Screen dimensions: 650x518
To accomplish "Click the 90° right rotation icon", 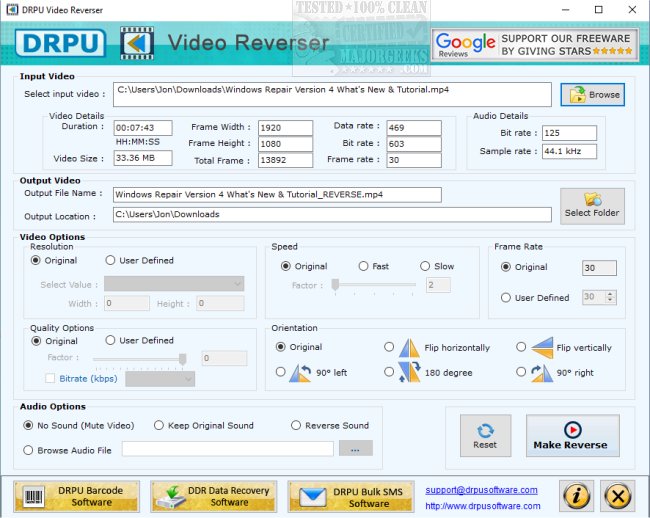I will pyautogui.click(x=542, y=373).
